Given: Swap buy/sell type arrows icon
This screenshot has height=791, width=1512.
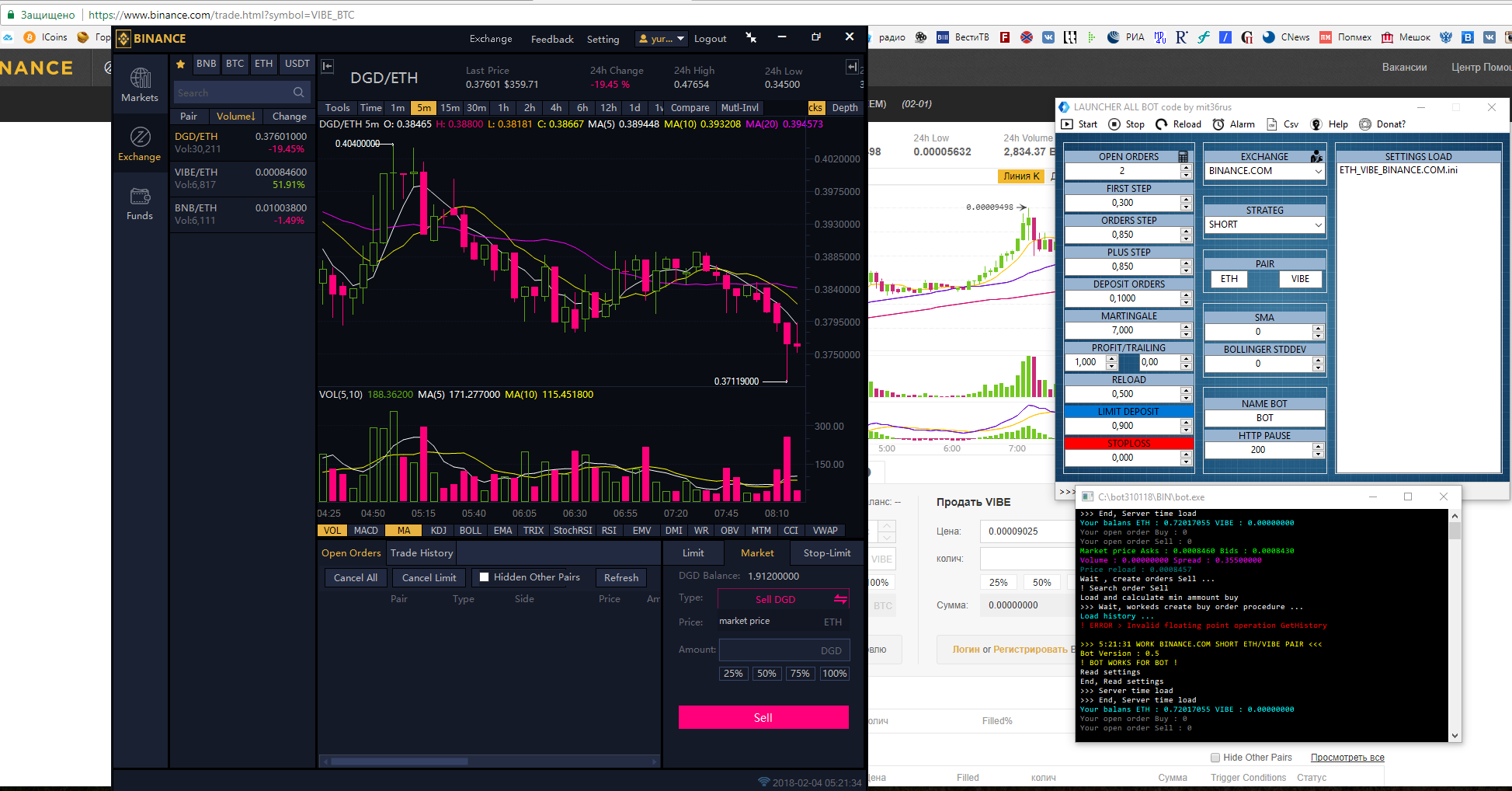Looking at the screenshot, I should point(840,599).
